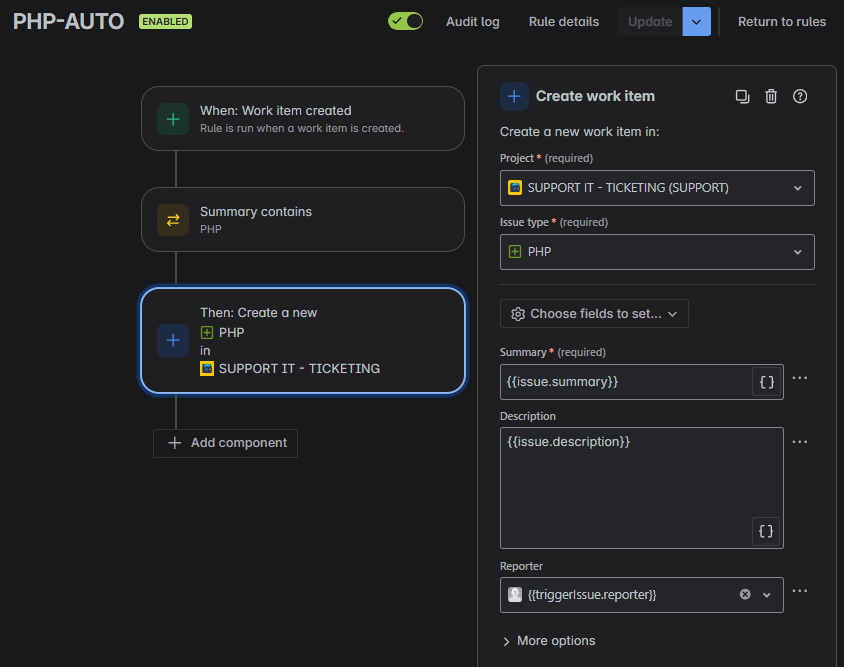Select the Then: Create a new action card
Viewport: 844px width, 667px height.
pyautogui.click(x=303, y=340)
